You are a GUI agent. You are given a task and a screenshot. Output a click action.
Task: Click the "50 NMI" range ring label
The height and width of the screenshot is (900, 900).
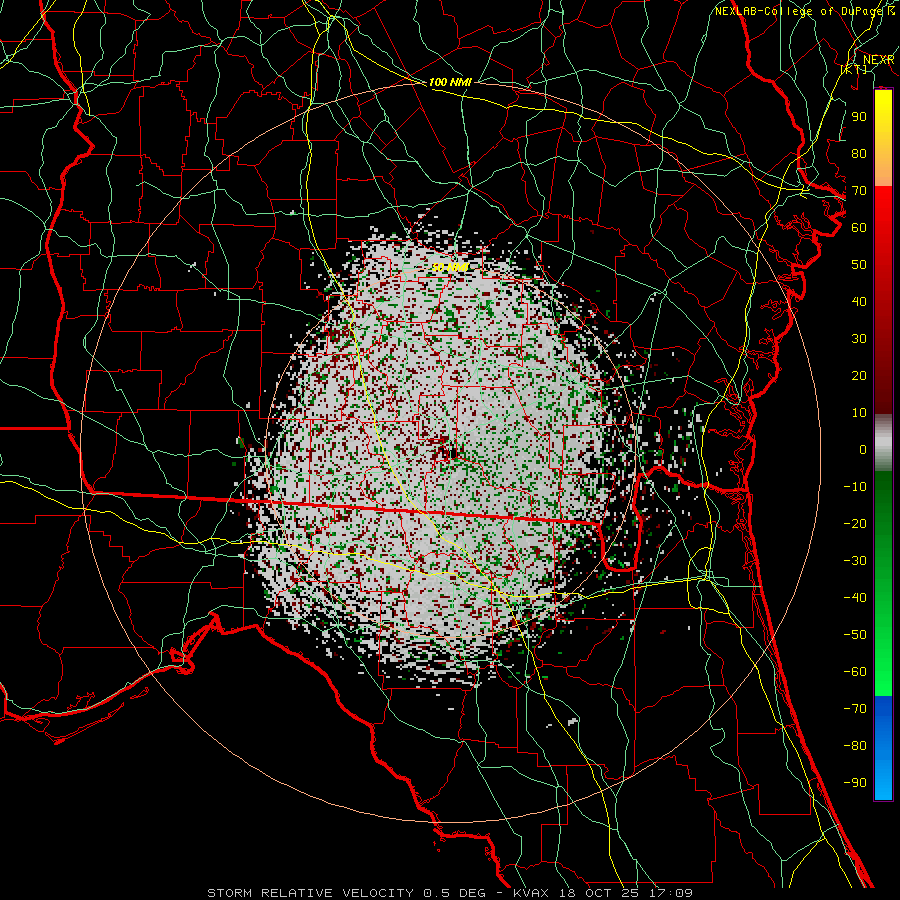coord(450,267)
